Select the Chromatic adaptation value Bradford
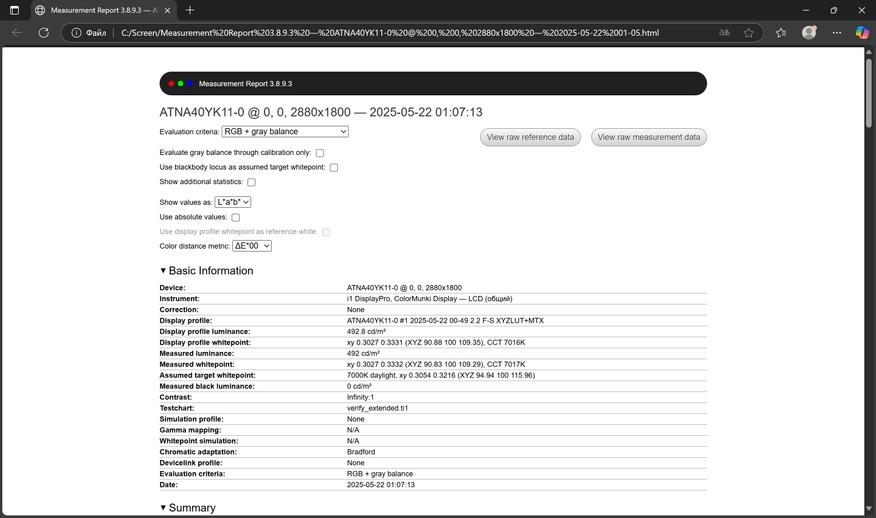876x518 pixels. [361, 452]
